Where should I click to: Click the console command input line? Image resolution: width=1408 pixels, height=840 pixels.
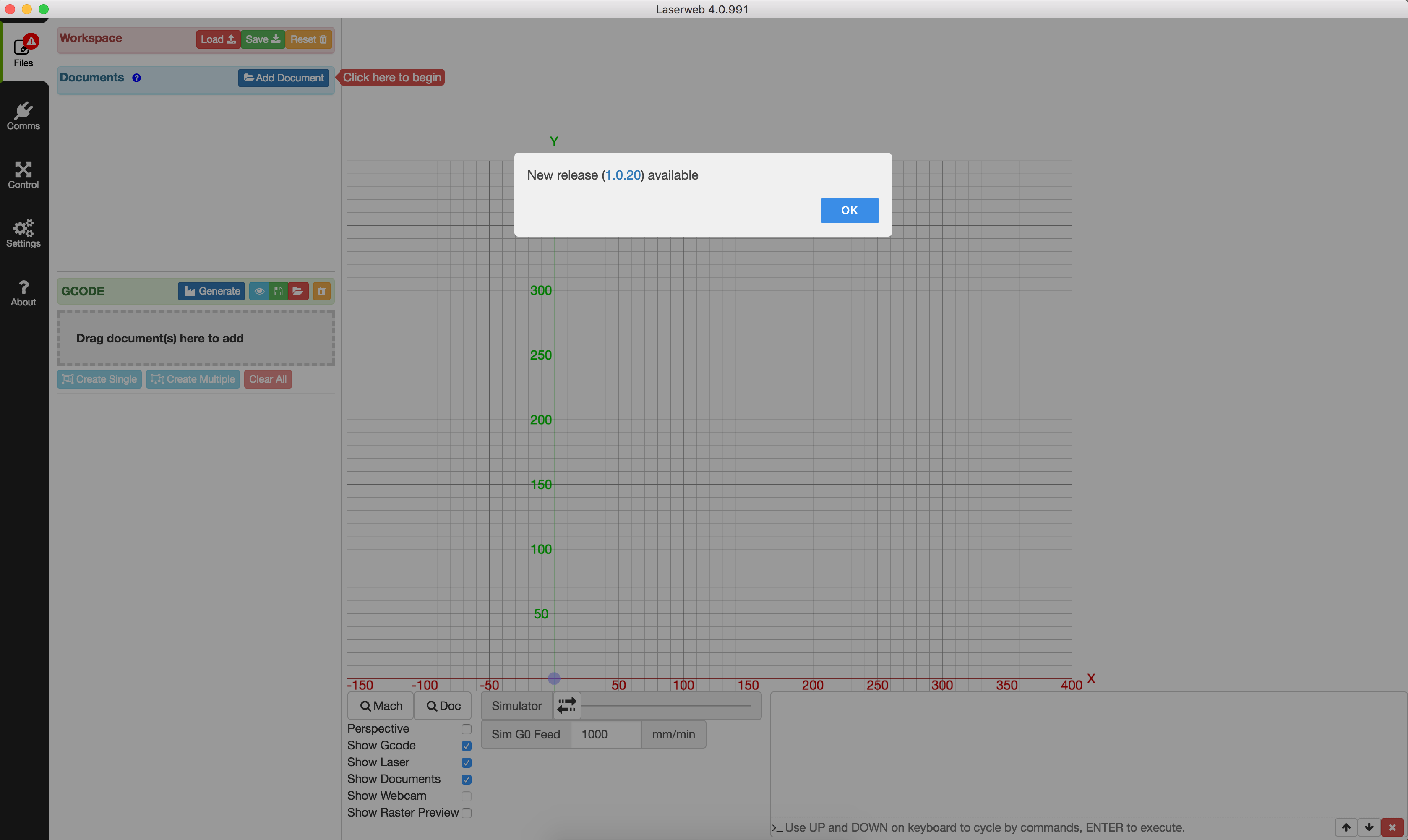coord(1053,827)
